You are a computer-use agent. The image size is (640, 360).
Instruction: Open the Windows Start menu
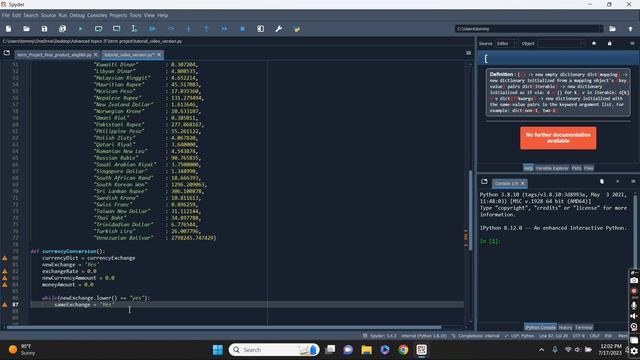pos(218,350)
